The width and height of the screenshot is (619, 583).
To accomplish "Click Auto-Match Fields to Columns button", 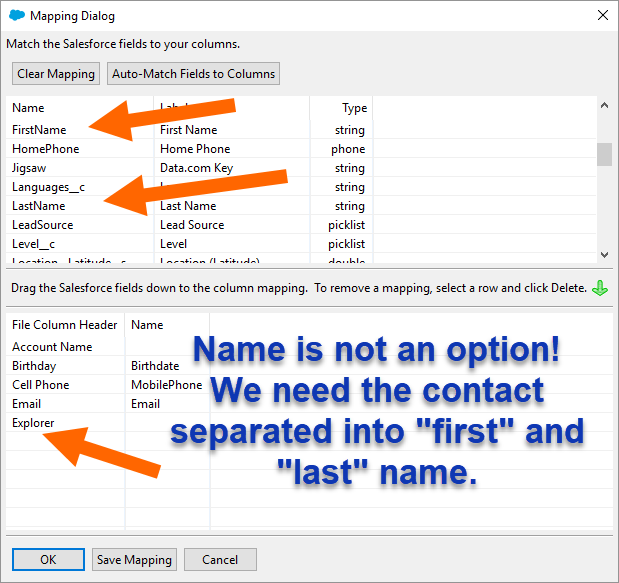I will point(193,74).
